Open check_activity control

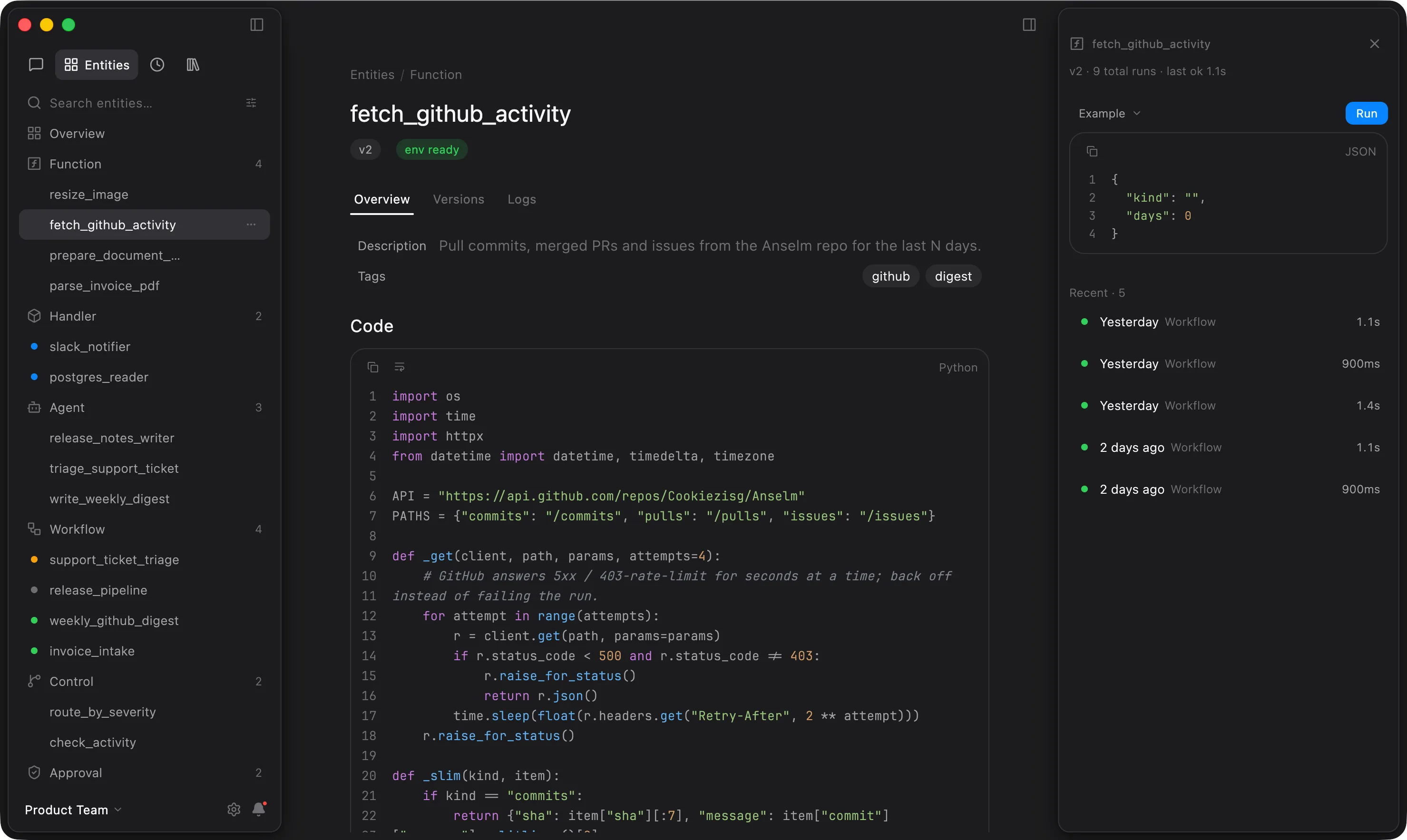coord(144,742)
